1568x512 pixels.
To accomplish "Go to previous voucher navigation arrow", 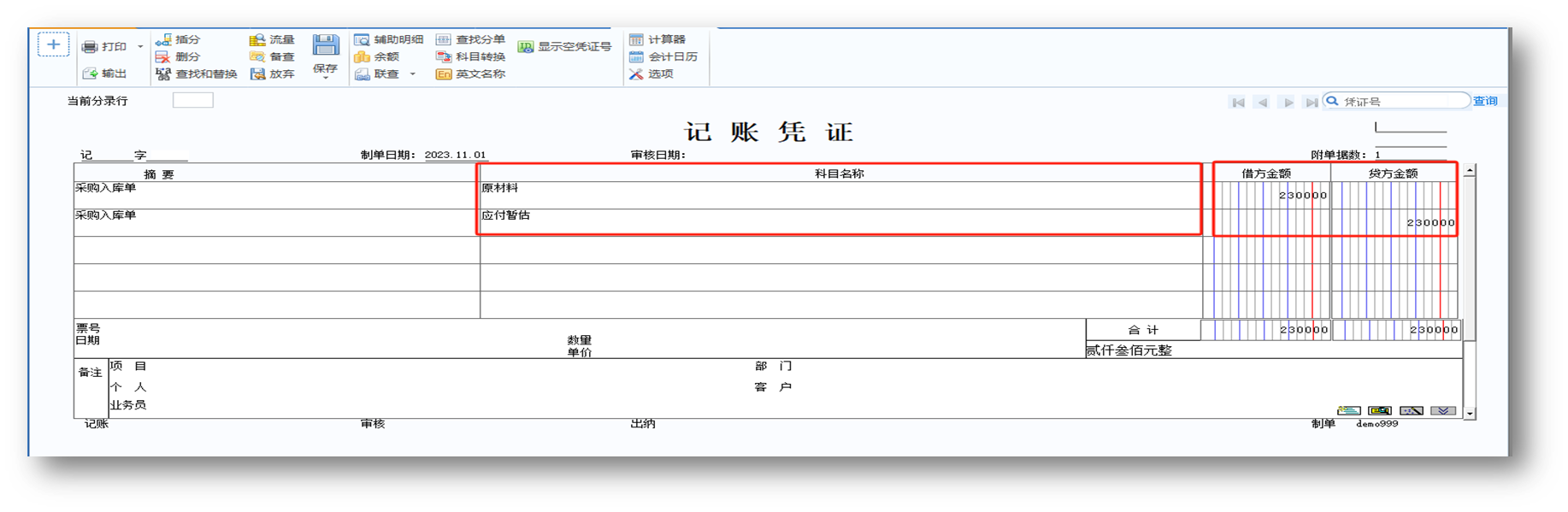I will [1262, 102].
